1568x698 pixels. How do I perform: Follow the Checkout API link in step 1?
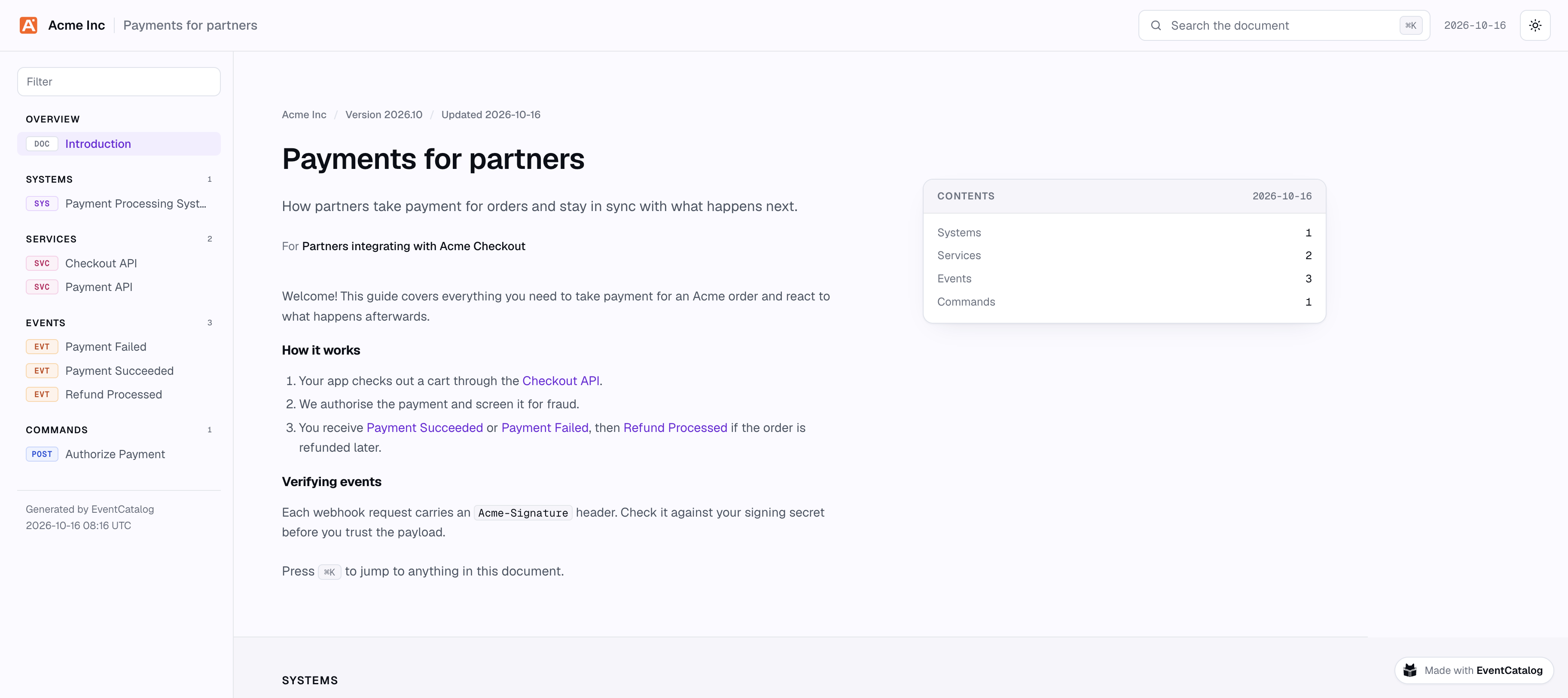[561, 381]
